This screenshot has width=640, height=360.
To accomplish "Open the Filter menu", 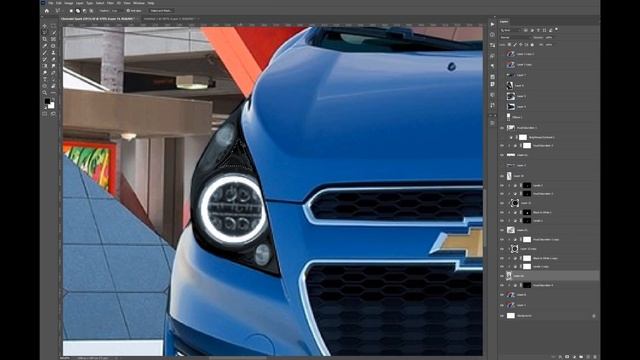I will 109,3.
